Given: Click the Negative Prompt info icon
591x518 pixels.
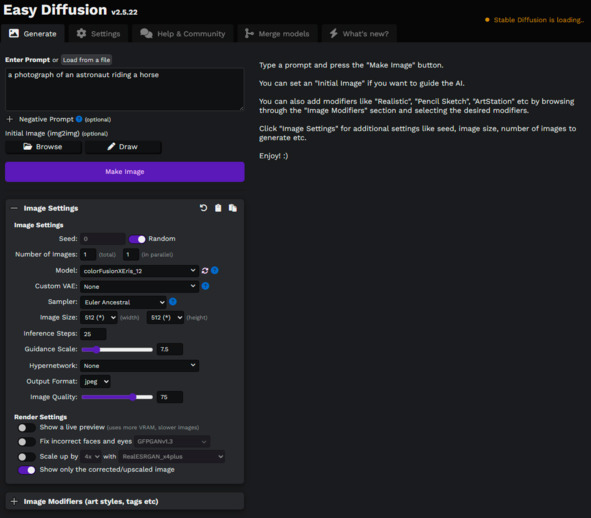Looking at the screenshot, I should click(x=79, y=119).
